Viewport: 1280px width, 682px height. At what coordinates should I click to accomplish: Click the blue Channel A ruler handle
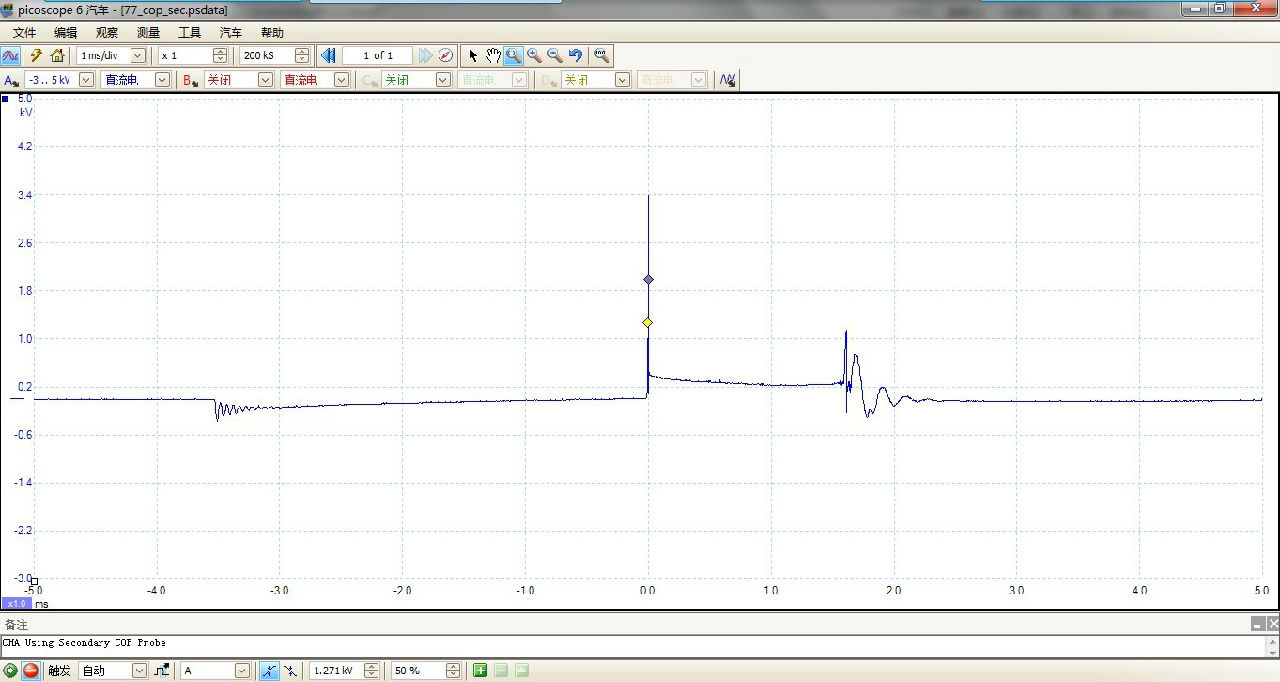pyautogui.click(x=6, y=99)
